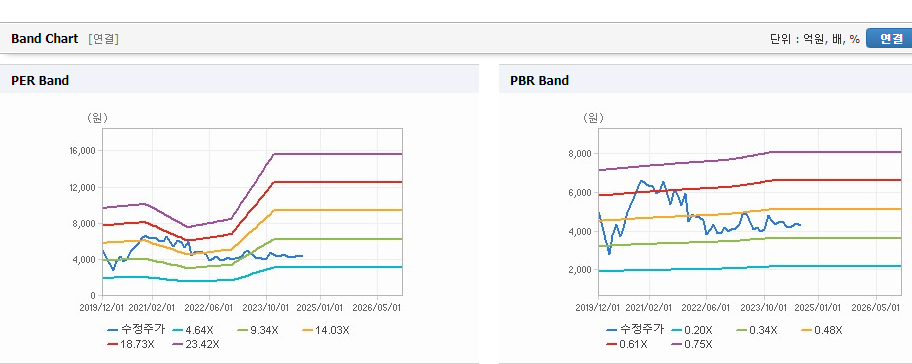Click the 4,000 axis label in PER chart

[x=84, y=259]
